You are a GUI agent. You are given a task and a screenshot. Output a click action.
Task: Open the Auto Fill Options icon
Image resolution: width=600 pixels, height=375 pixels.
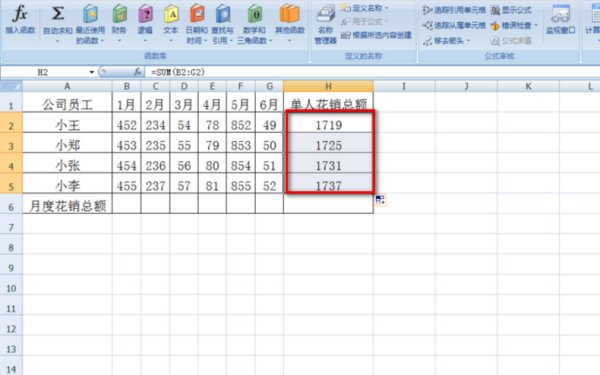(x=380, y=200)
